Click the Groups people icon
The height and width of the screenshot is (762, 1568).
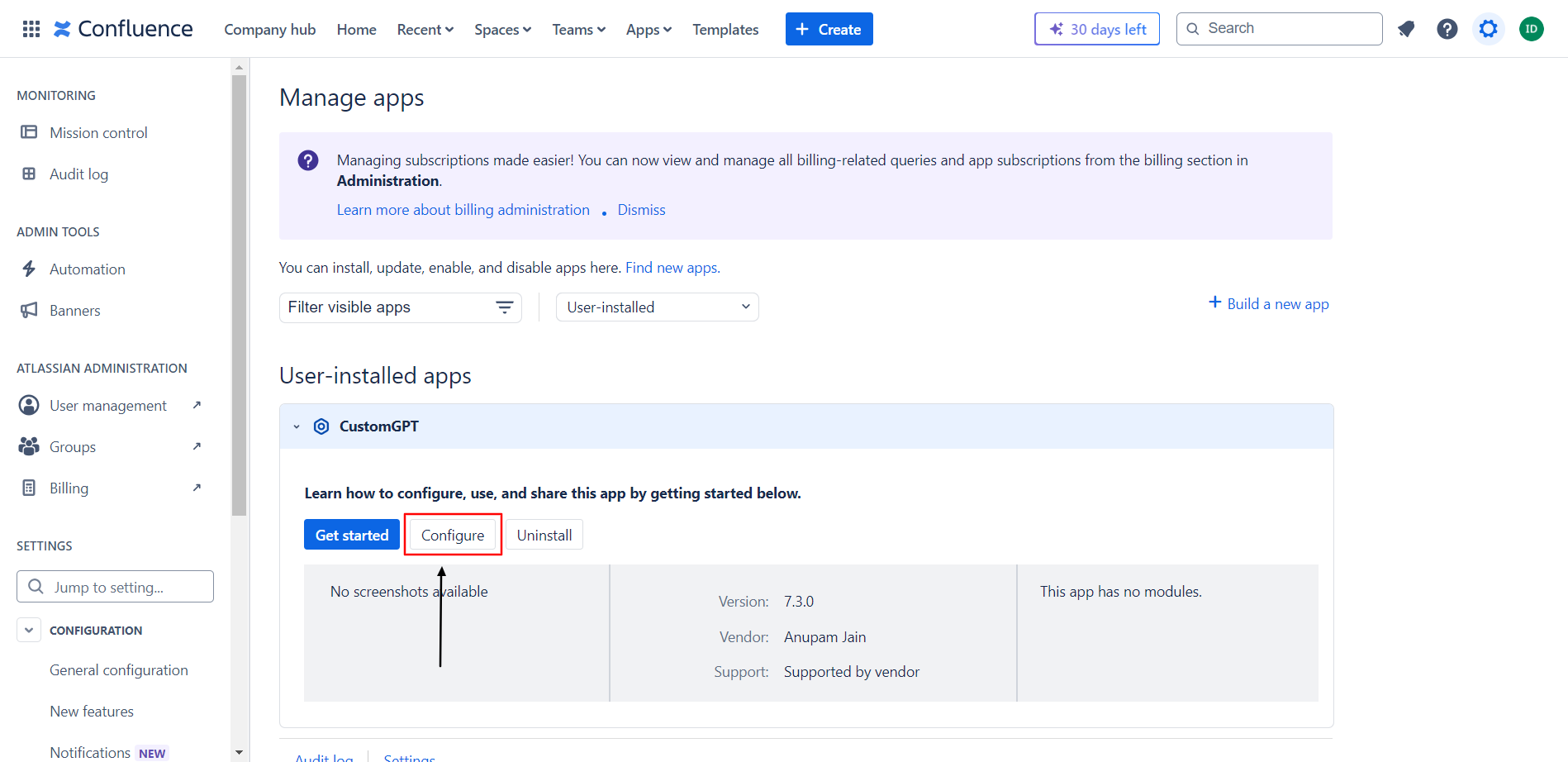[x=29, y=446]
